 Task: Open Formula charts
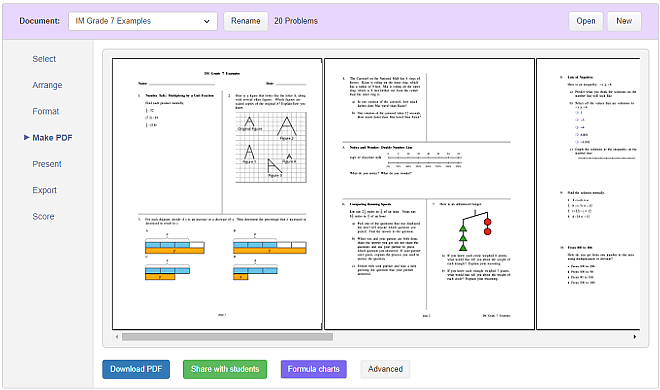(314, 369)
